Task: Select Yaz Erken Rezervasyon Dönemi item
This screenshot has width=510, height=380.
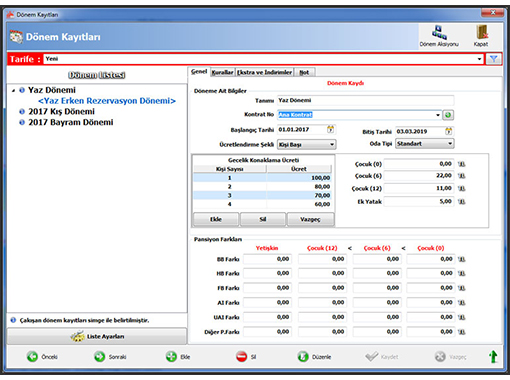Action: pos(107,101)
